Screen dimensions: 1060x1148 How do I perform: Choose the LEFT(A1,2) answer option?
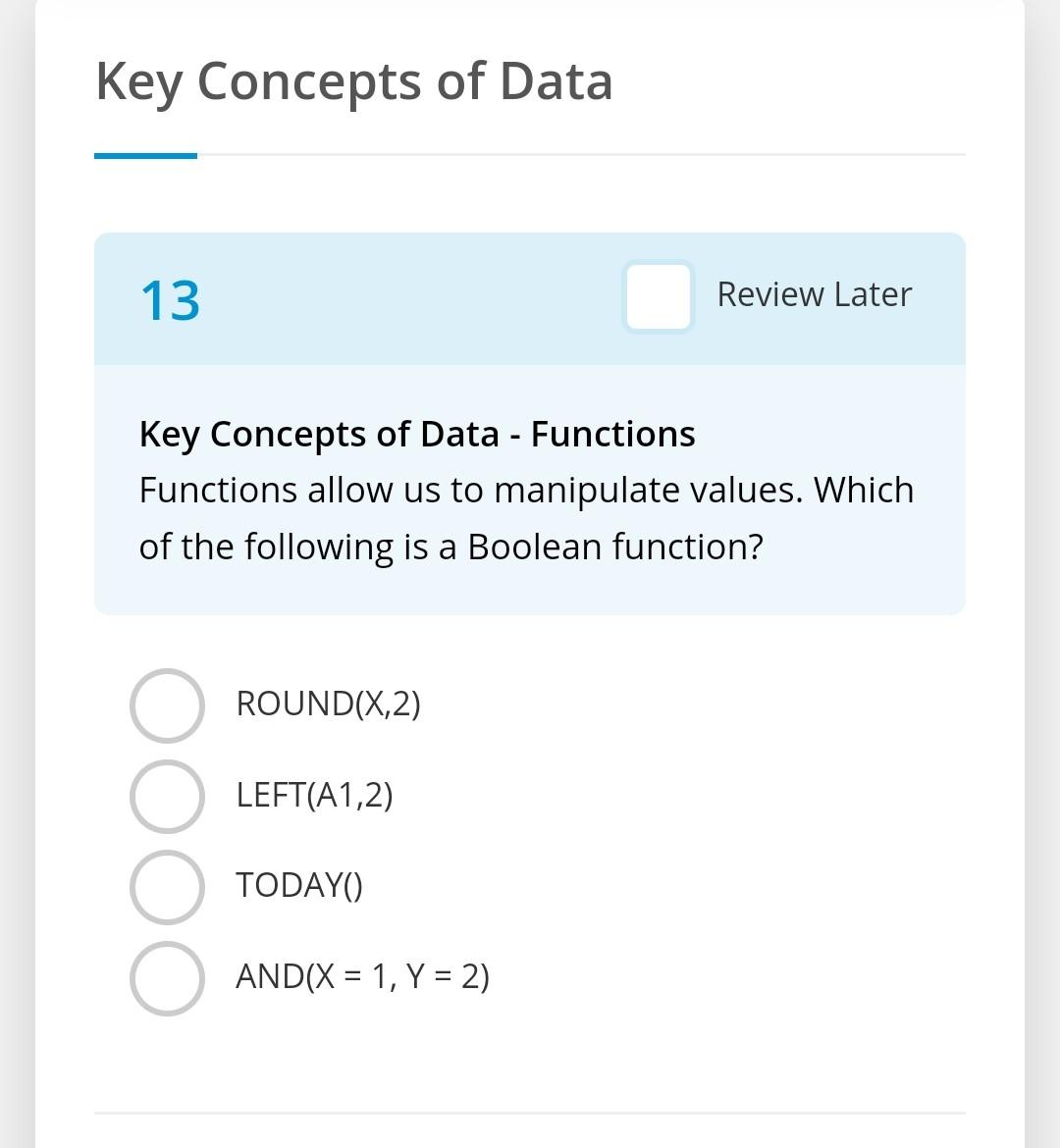click(168, 795)
